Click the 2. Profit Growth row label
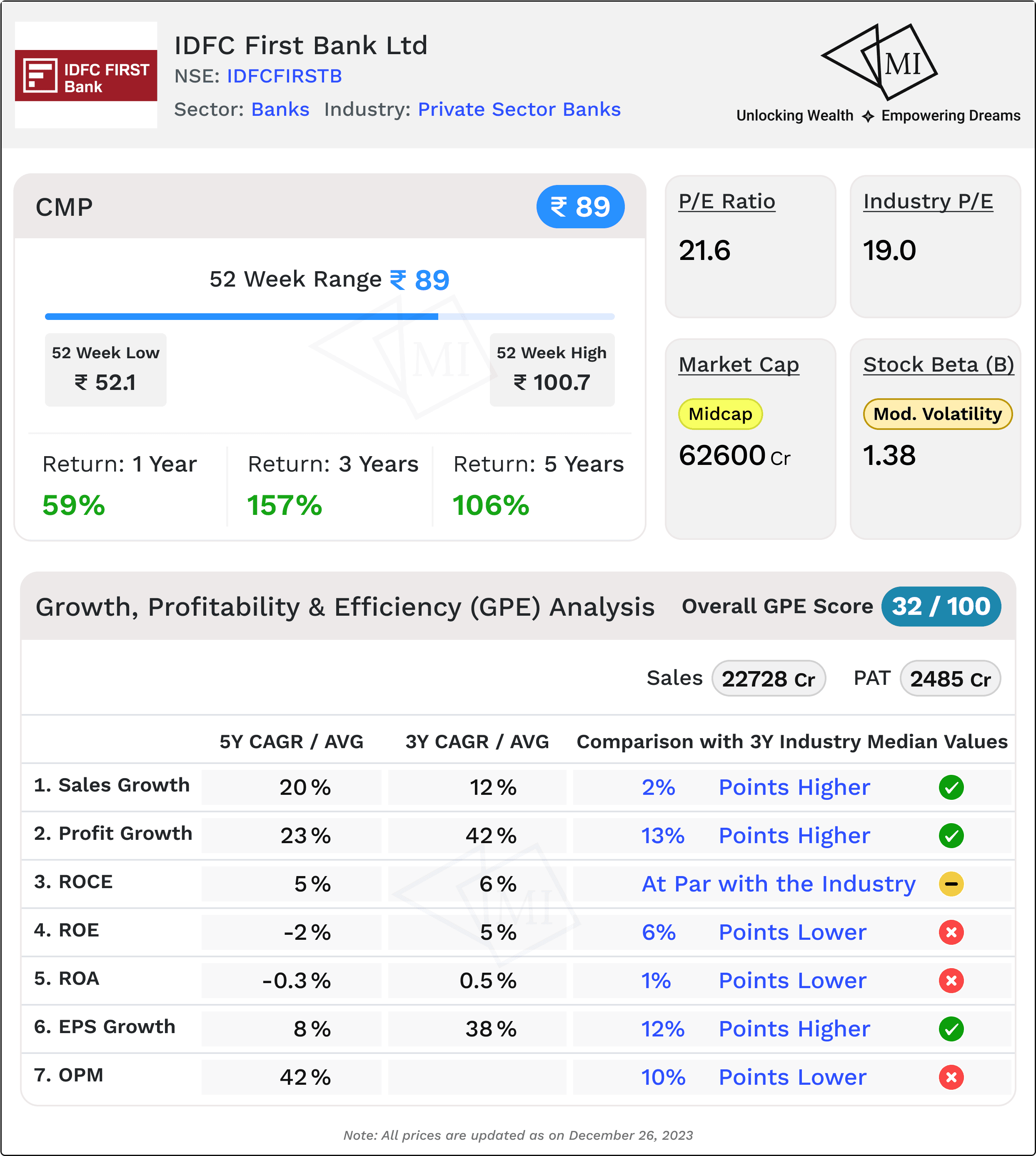Screen dimensions: 1036x1156 113,833
